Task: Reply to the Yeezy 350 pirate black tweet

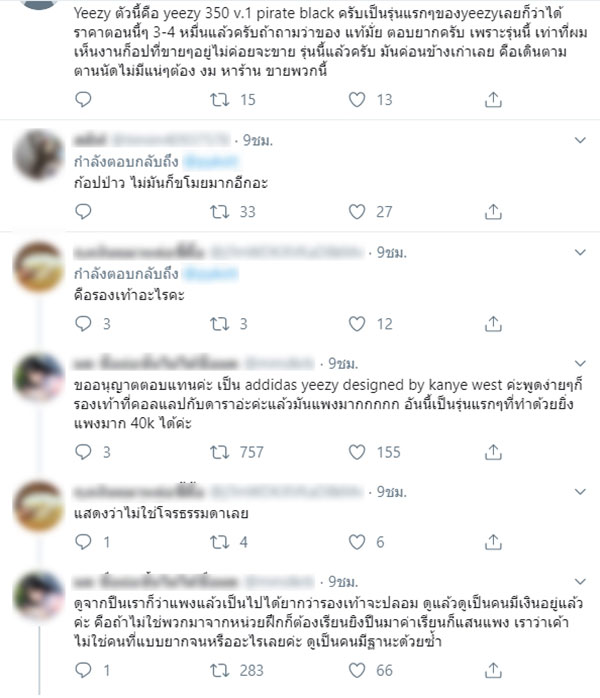Action: click(83, 99)
